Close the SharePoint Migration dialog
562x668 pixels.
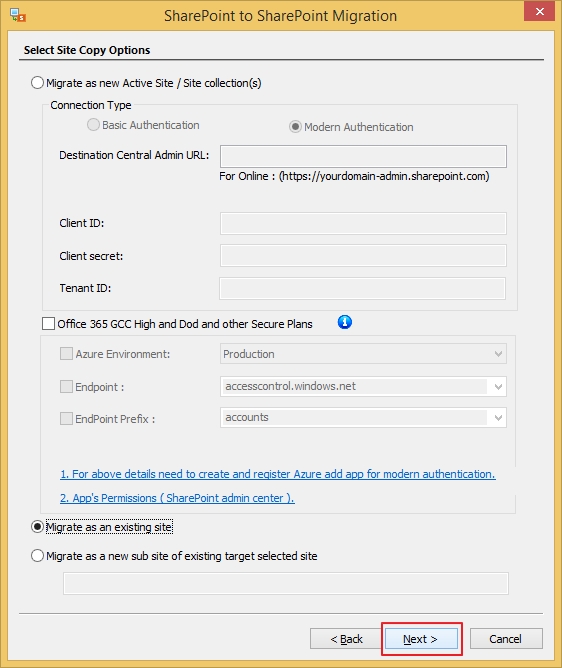[539, 12]
